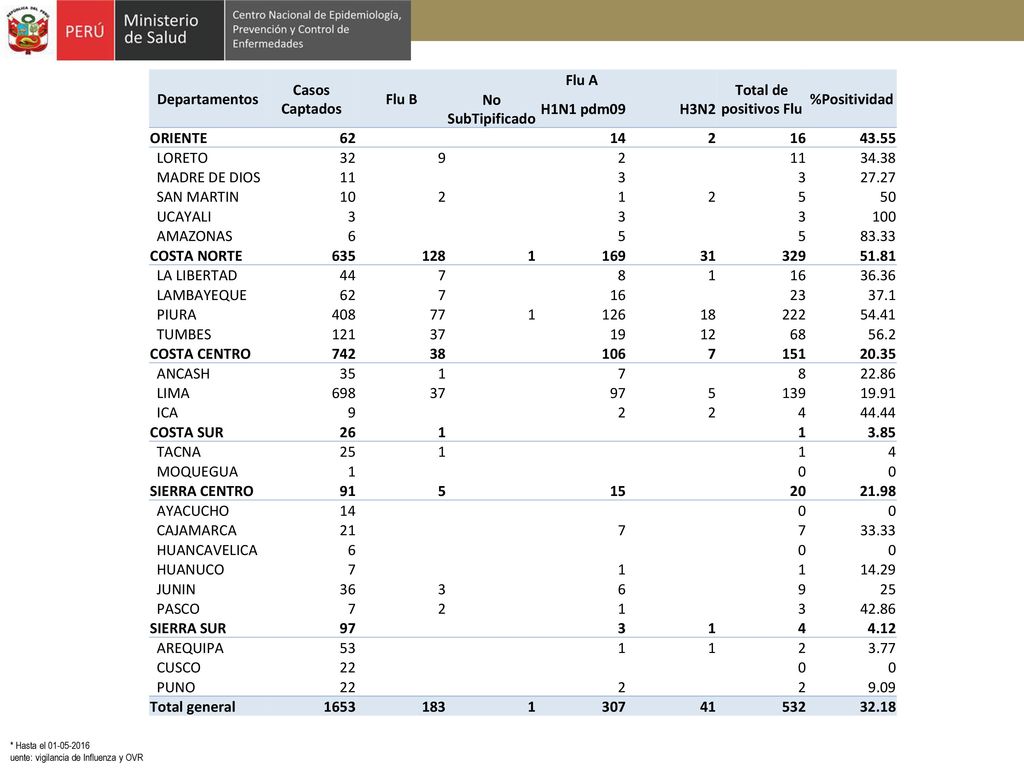Click the 532 total positives value
Viewport: 1024px width, 768px height.
(793, 707)
